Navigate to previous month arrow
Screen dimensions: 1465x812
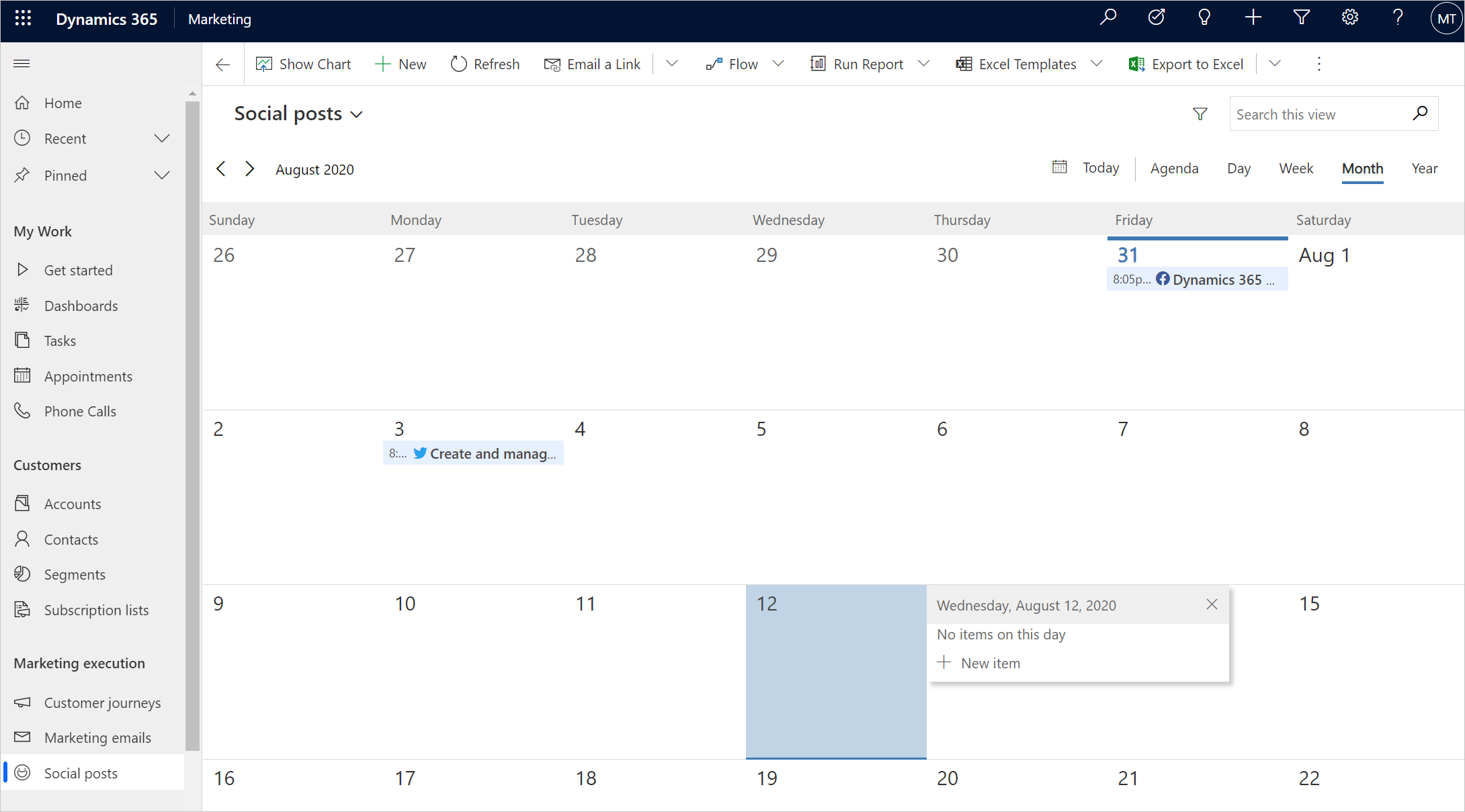point(222,169)
